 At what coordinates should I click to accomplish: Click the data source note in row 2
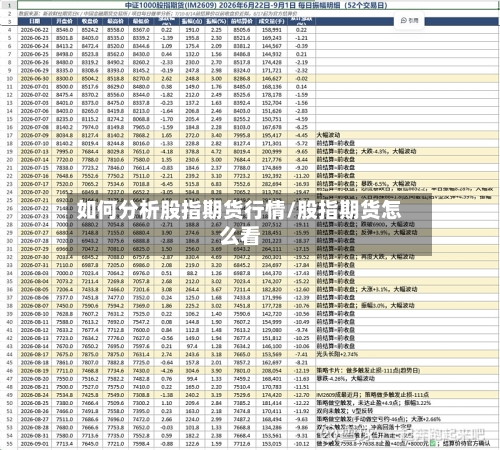pos(157,14)
